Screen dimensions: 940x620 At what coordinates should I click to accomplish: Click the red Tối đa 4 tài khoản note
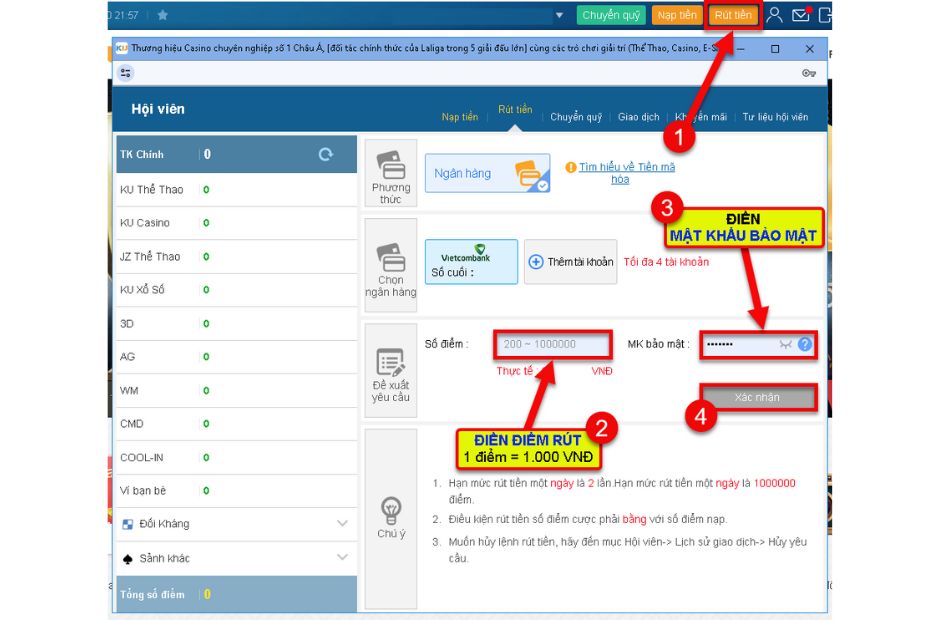666,262
